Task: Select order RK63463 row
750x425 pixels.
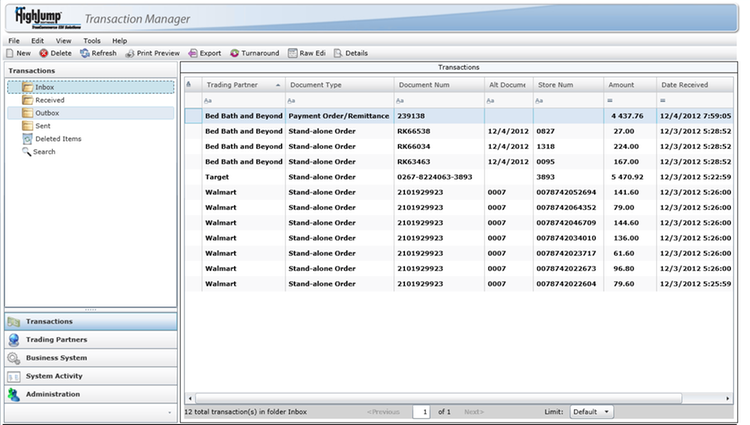Action: click(459, 162)
